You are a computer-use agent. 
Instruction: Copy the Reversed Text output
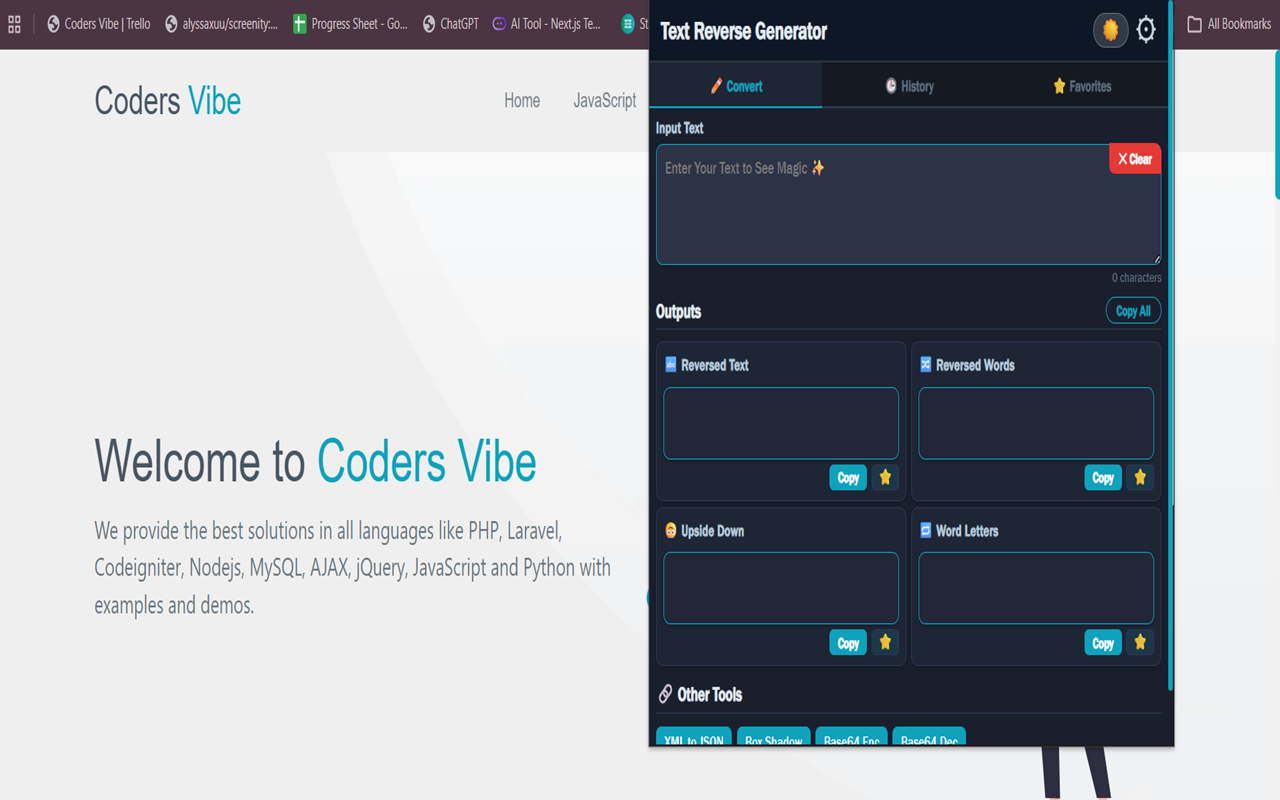[848, 478]
